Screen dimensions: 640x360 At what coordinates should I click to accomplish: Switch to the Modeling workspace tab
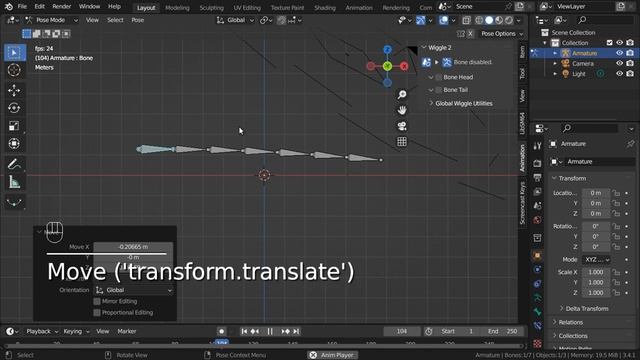point(177,8)
